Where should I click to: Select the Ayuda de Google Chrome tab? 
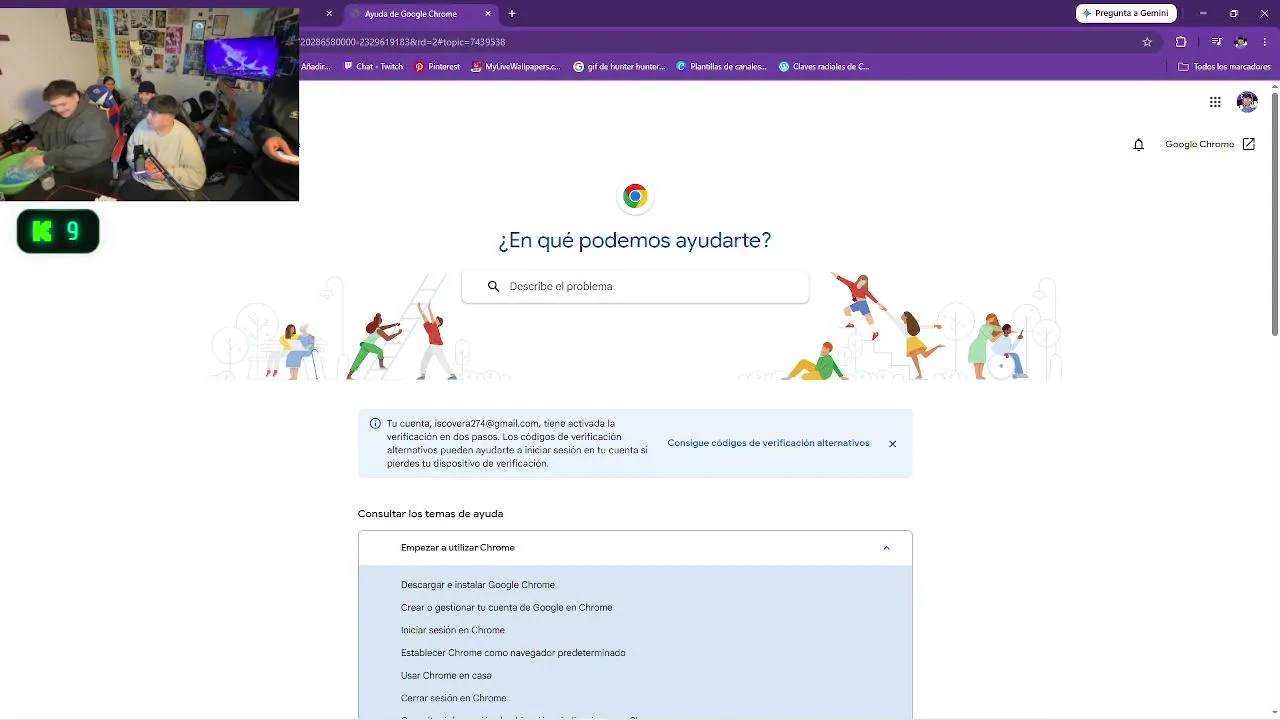click(421, 14)
